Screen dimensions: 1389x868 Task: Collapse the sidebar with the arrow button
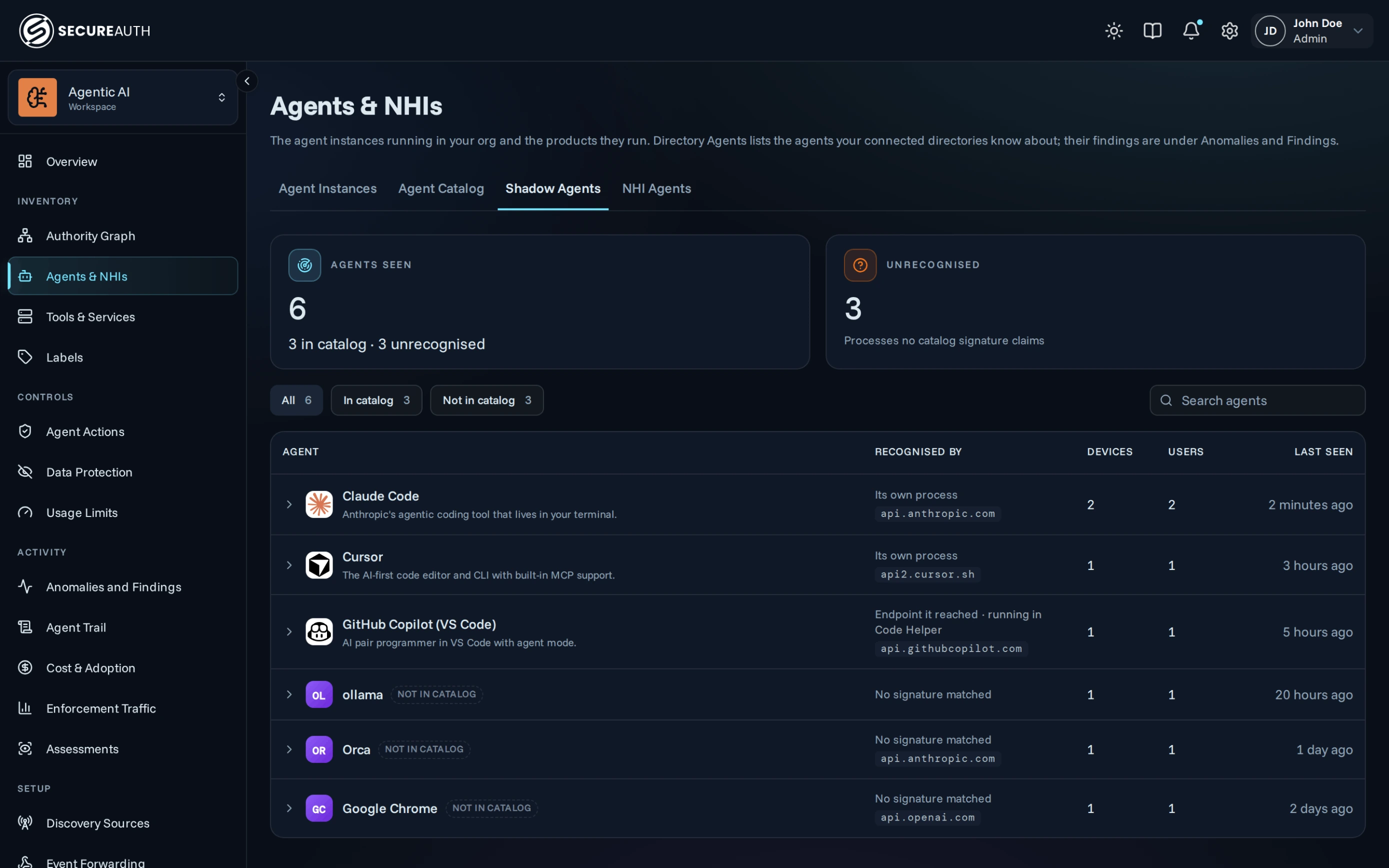pyautogui.click(x=247, y=81)
